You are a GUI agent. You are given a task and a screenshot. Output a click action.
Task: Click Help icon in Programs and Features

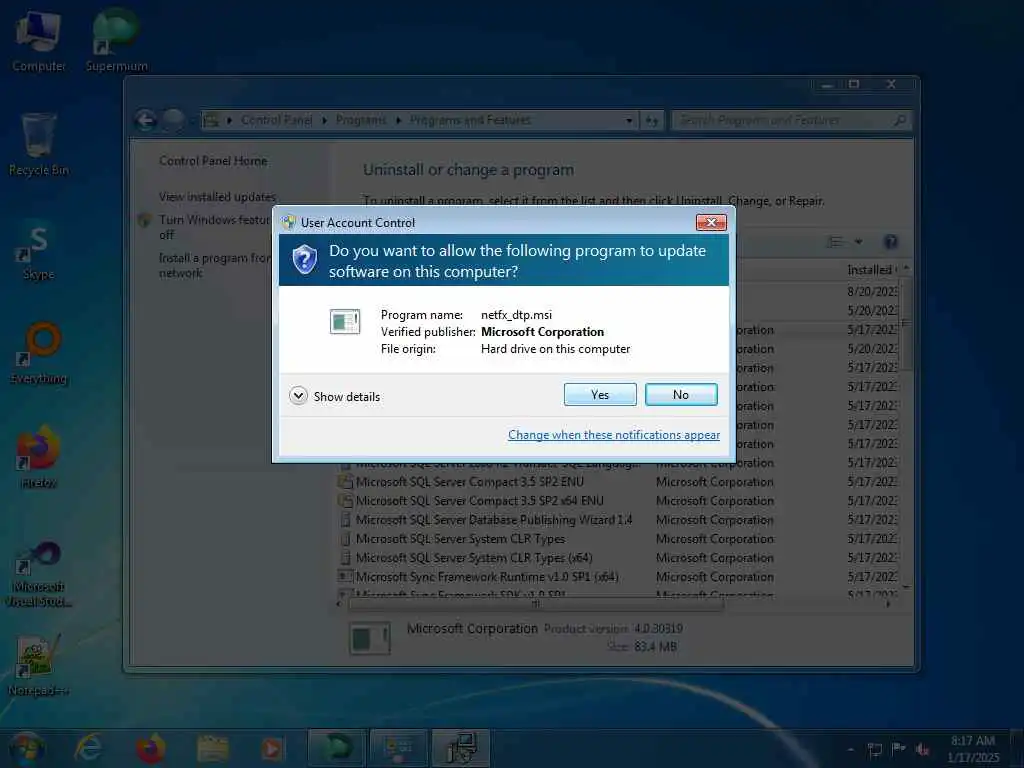(x=890, y=242)
